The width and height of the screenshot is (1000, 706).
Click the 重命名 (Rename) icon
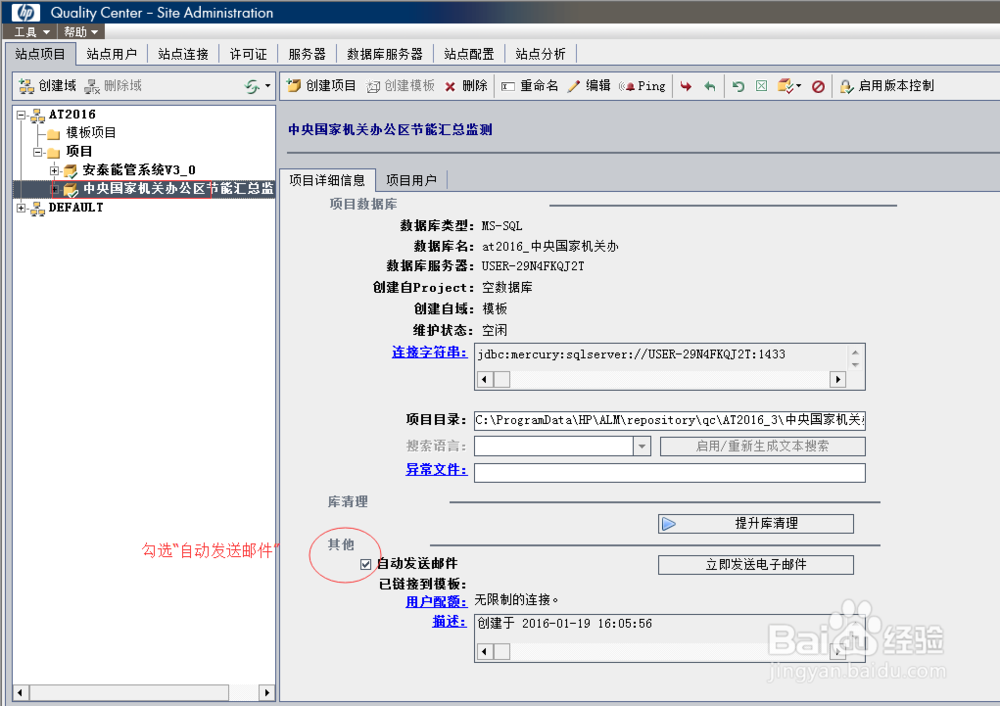(532, 86)
